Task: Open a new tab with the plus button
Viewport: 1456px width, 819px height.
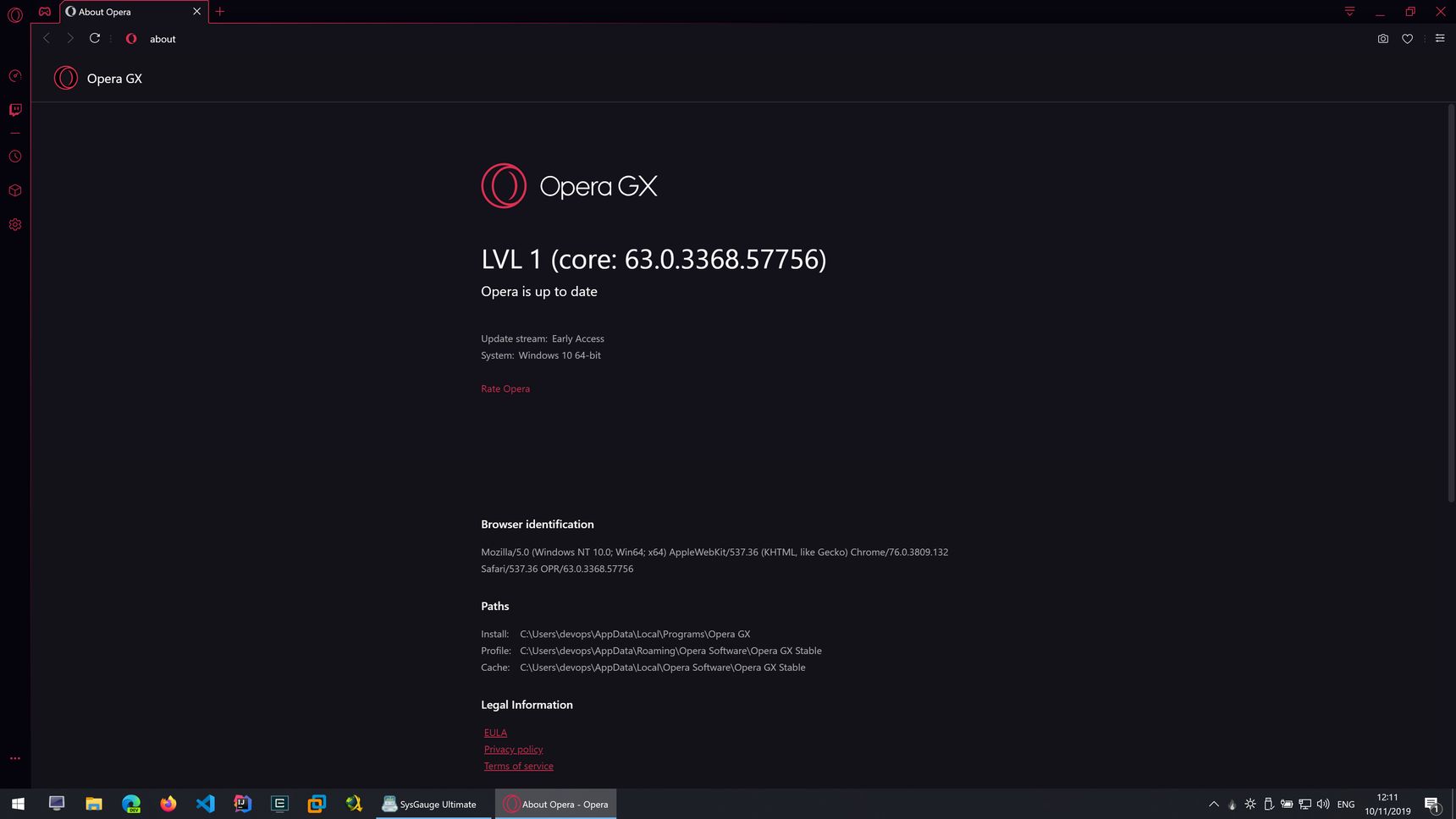Action: tap(220, 11)
